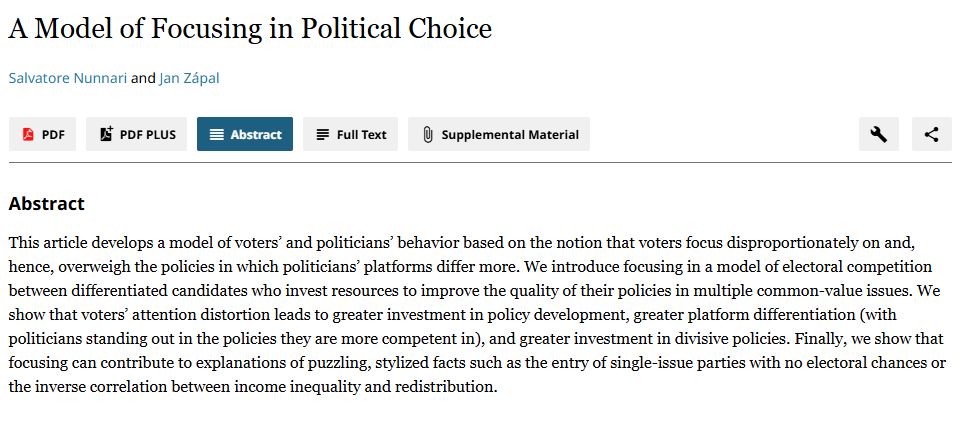Image resolution: width=968 pixels, height=442 pixels.
Task: Click the article title heading
Action: tap(250, 29)
